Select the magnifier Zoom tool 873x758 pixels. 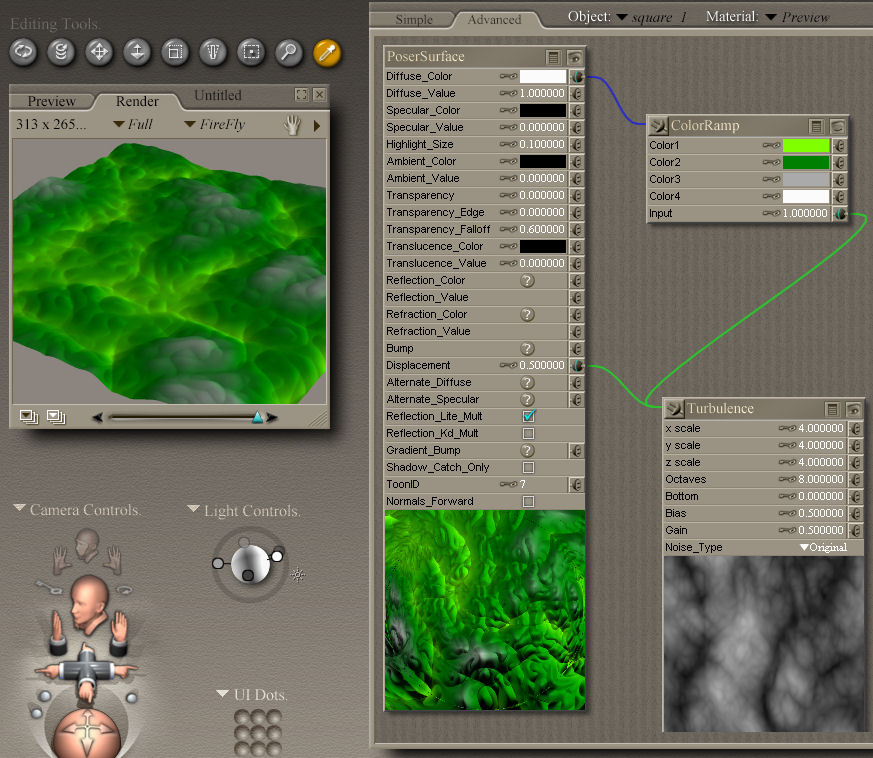click(289, 52)
